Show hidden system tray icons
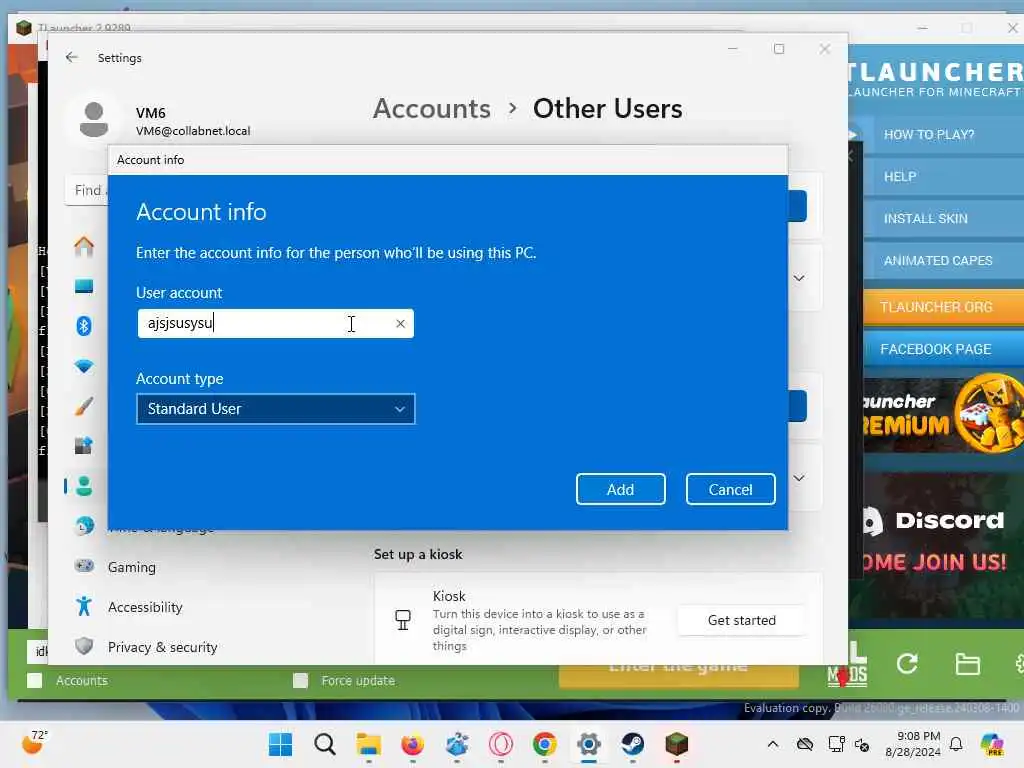Viewport: 1024px width, 768px height. [x=773, y=744]
